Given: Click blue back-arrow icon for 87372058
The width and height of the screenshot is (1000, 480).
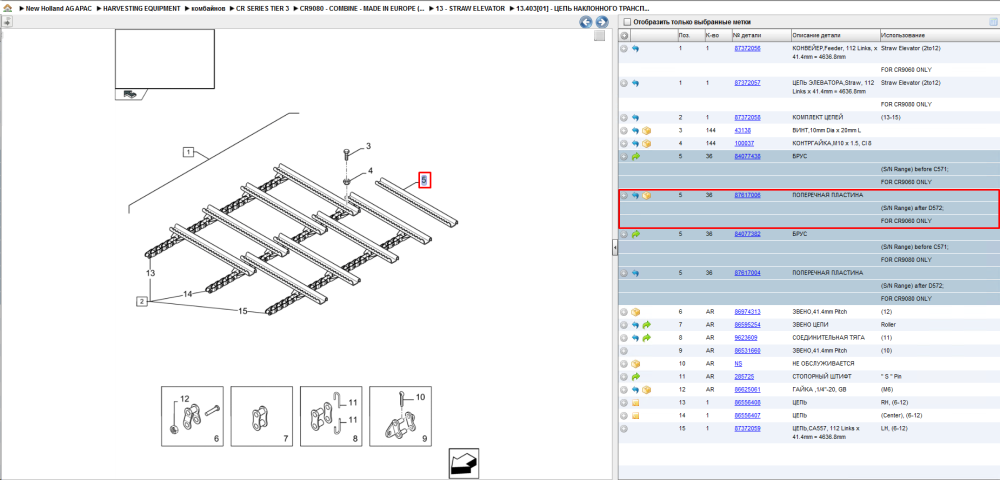Looking at the screenshot, I should (x=635, y=117).
